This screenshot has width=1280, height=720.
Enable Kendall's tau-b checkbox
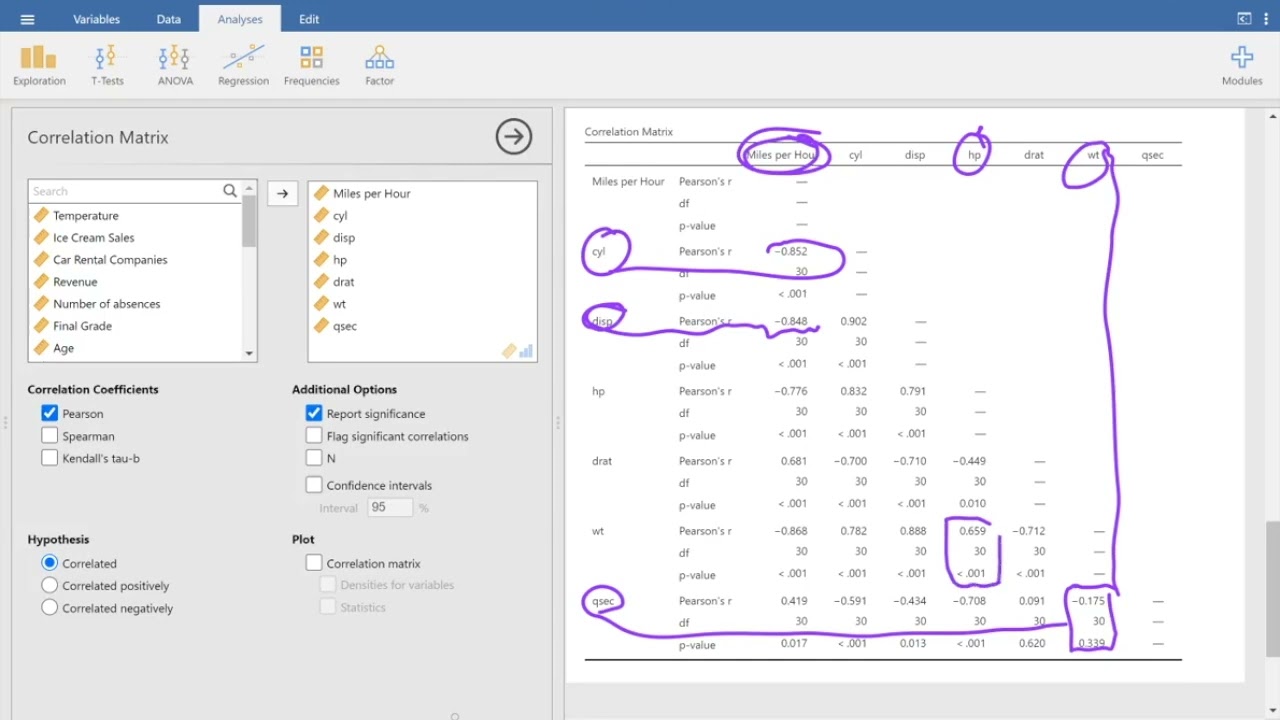point(49,457)
